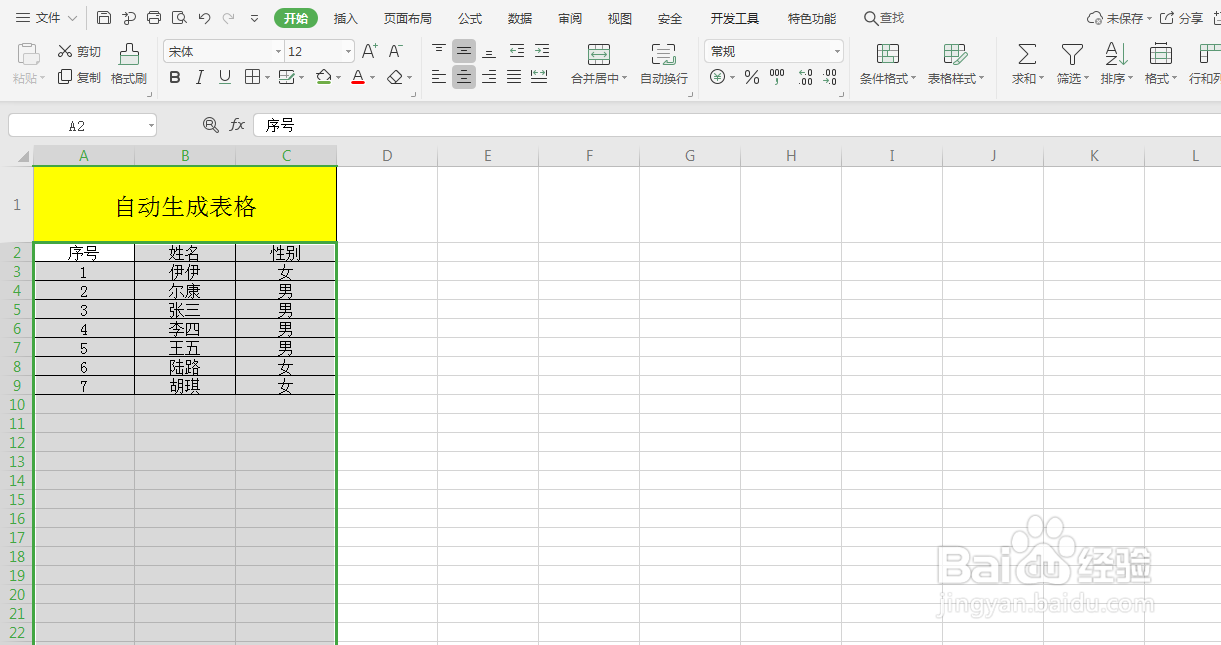Expand the Name Box dropdown arrow
1221x645 pixels.
[x=151, y=125]
